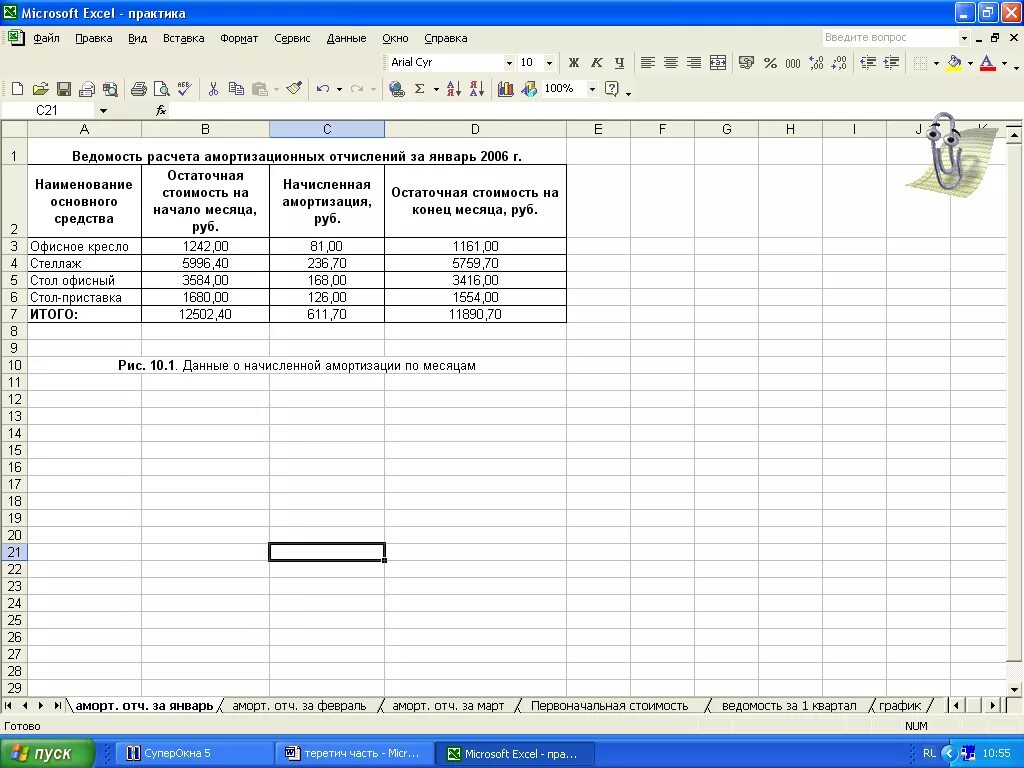Sort ascending with А-Я icon
The height and width of the screenshot is (768, 1024).
454,89
